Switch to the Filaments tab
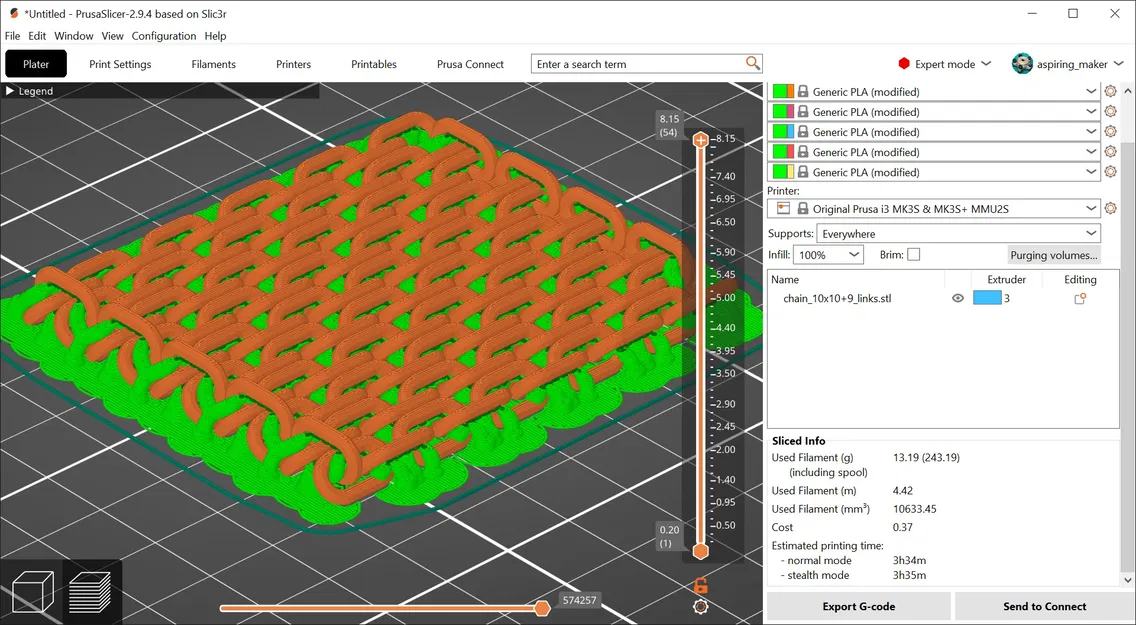1136x625 pixels. click(x=214, y=64)
